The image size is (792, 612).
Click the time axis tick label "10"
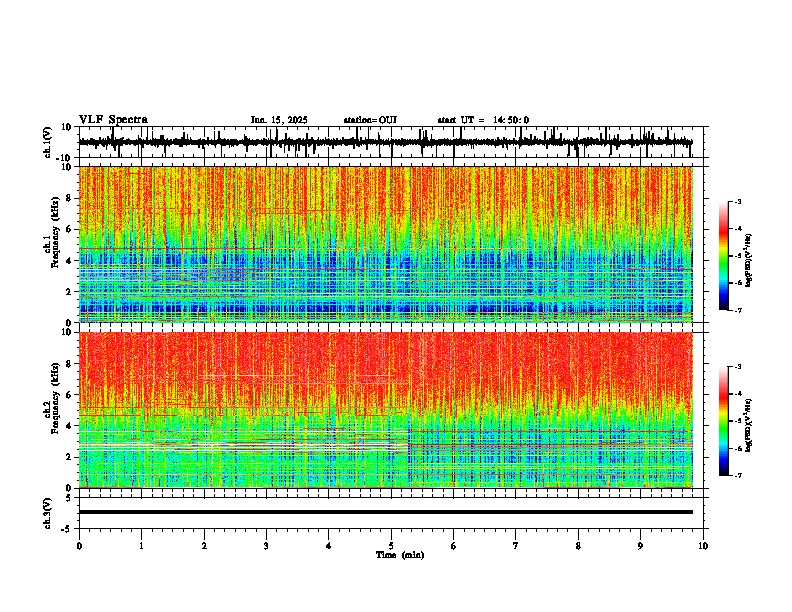click(703, 546)
